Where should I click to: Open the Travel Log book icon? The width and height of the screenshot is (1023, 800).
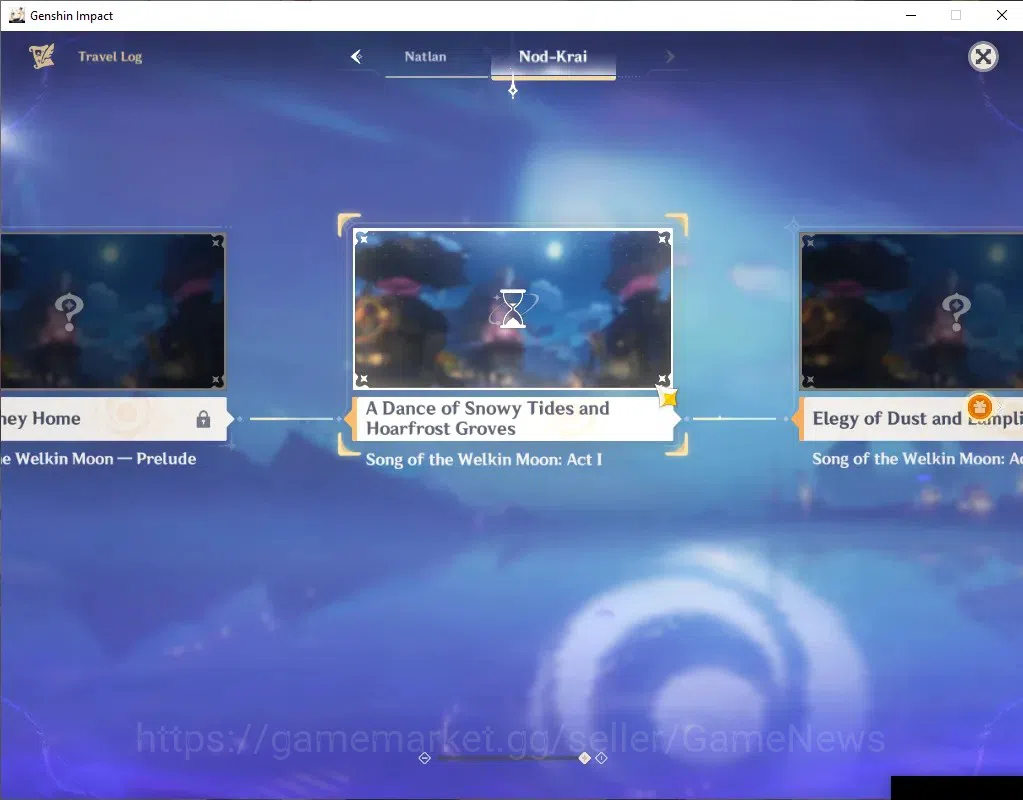point(42,56)
